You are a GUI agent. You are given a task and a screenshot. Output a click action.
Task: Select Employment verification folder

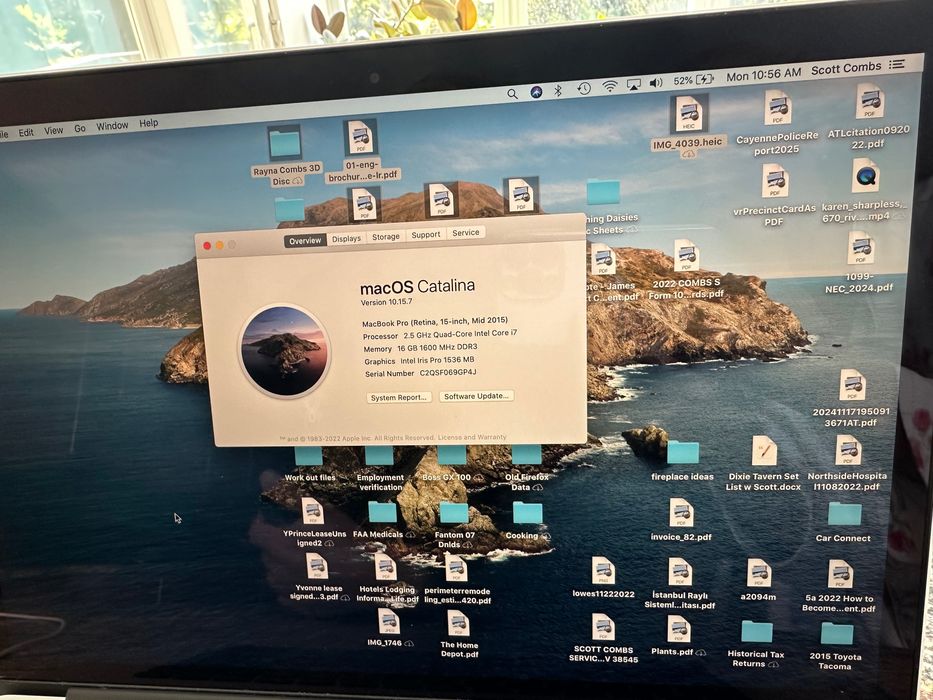tap(380, 455)
